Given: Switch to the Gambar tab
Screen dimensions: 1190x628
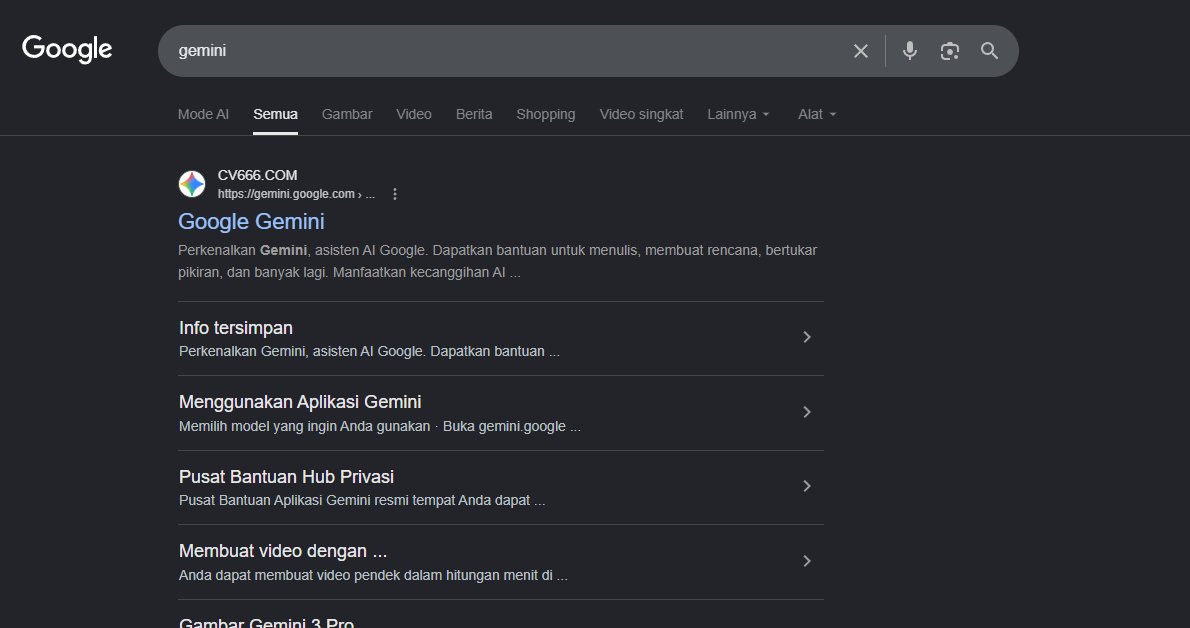Looking at the screenshot, I should [x=347, y=114].
